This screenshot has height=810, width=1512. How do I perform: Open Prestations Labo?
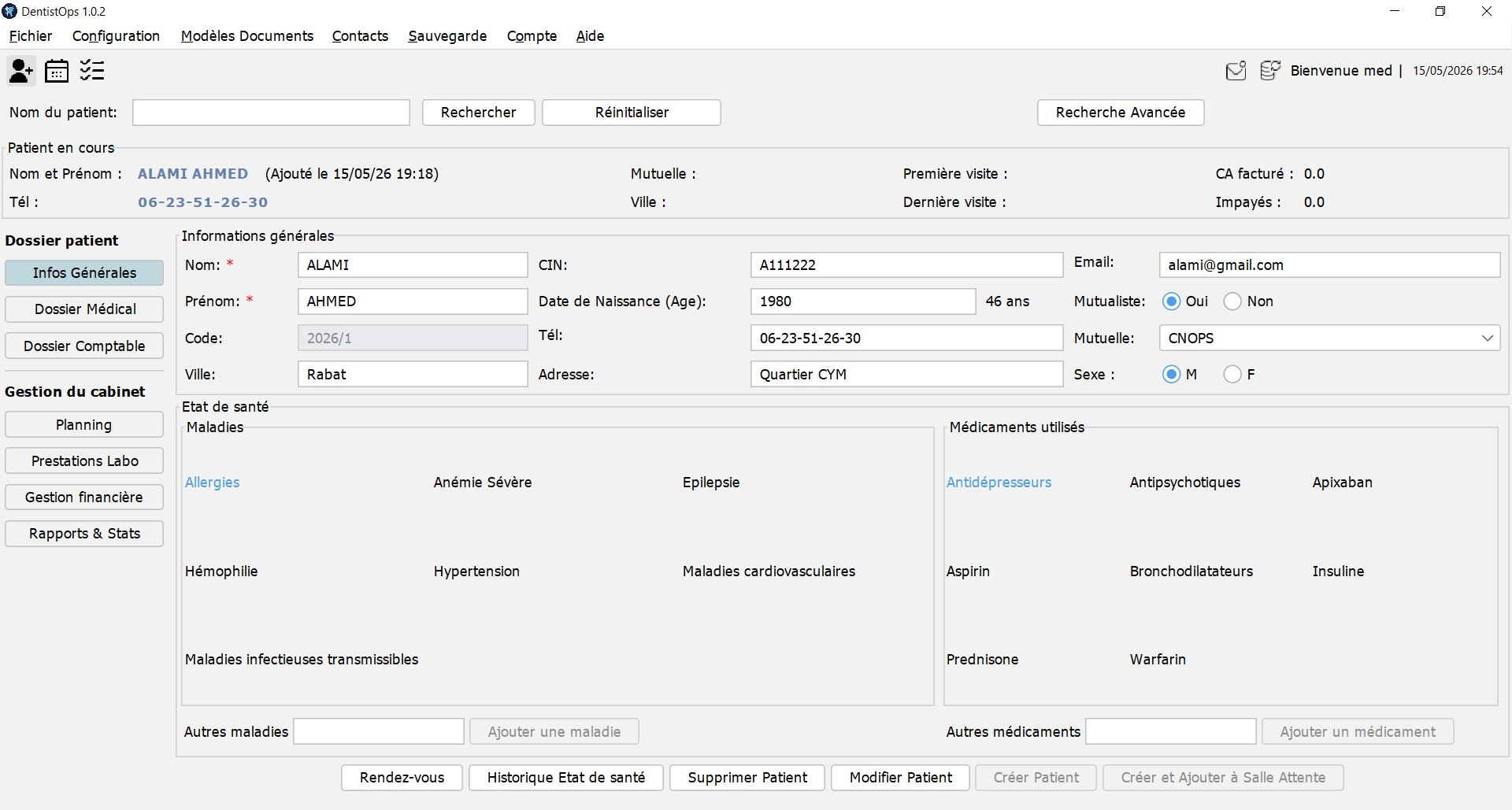click(84, 461)
